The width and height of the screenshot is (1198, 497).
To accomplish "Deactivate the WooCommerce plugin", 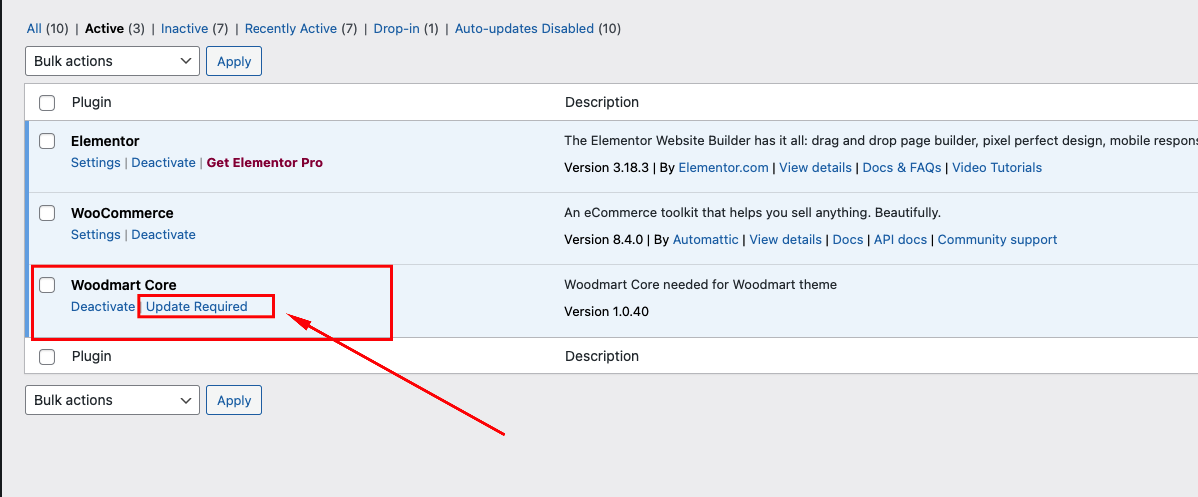I will [x=164, y=235].
